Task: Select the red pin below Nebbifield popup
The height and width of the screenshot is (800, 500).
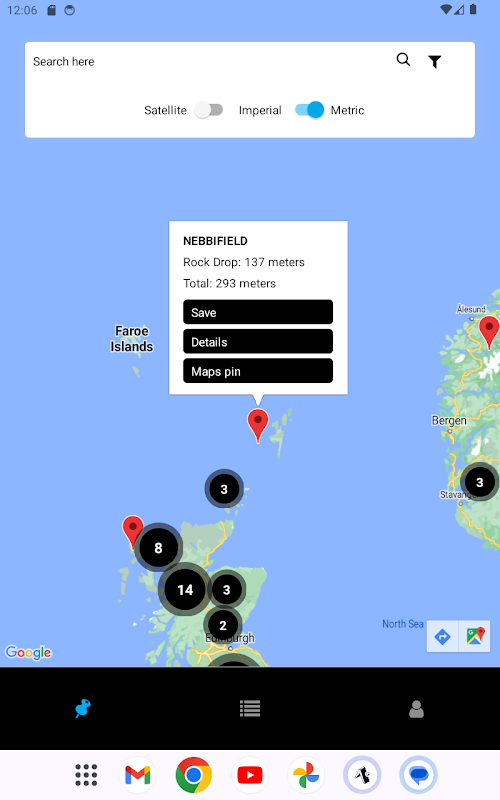Action: (x=258, y=424)
